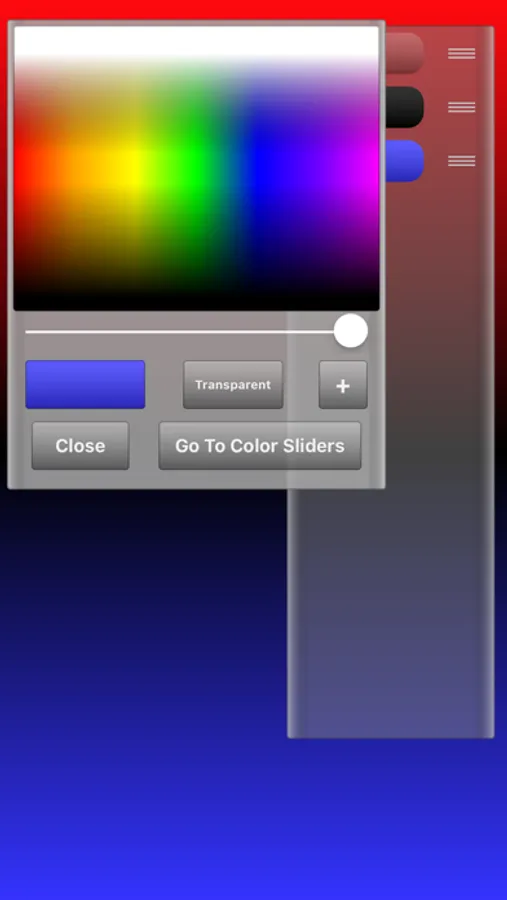Tap the blue current color preview swatch
This screenshot has height=900, width=507.
pos(85,385)
